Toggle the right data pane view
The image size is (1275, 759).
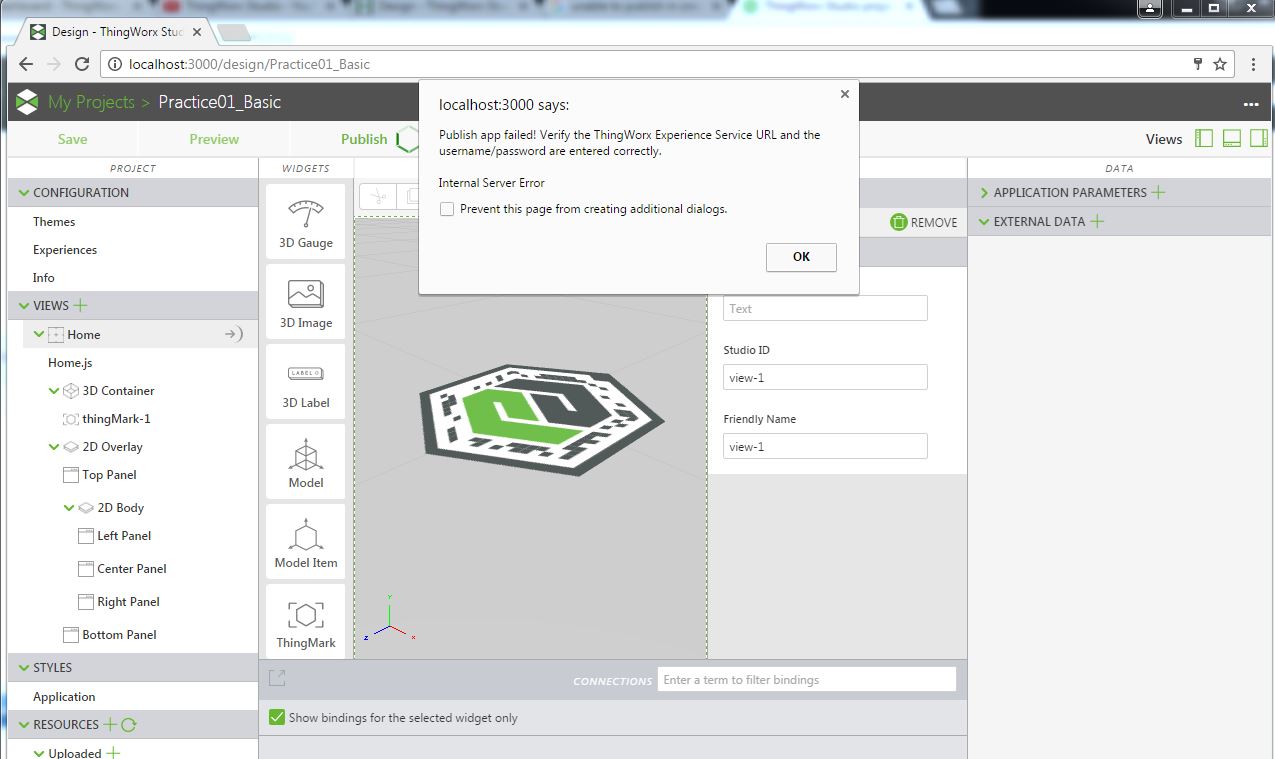(1259, 138)
